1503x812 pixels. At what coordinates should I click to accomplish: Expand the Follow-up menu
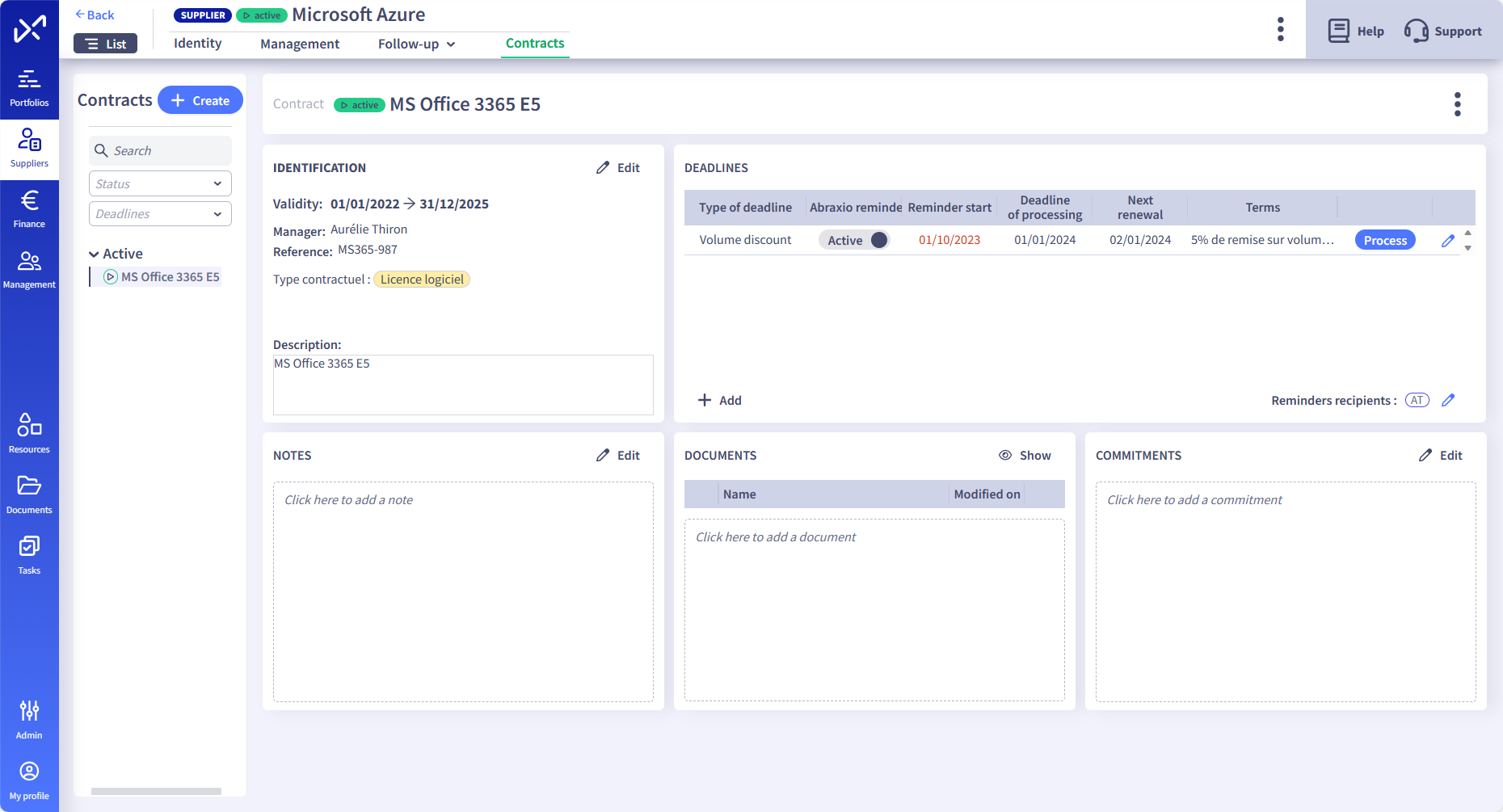point(417,44)
